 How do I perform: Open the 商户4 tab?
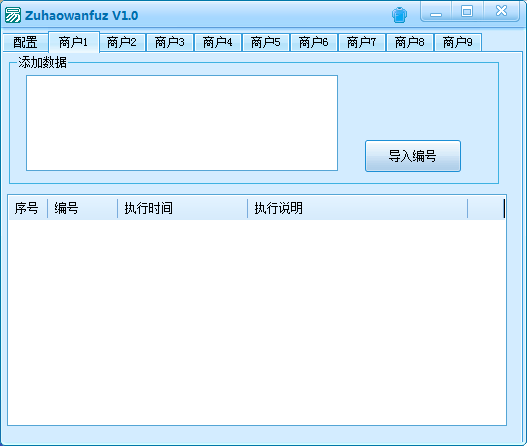[218, 42]
